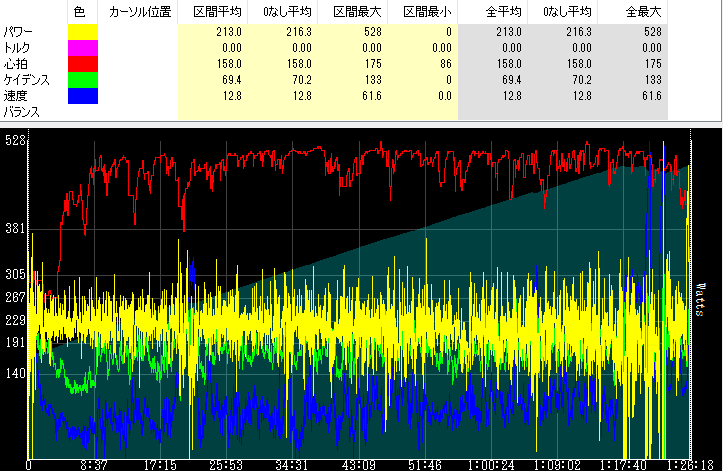Image resolution: width=723 pixels, height=471 pixels.
Task: Click the 色 column header
Action: [x=79, y=12]
